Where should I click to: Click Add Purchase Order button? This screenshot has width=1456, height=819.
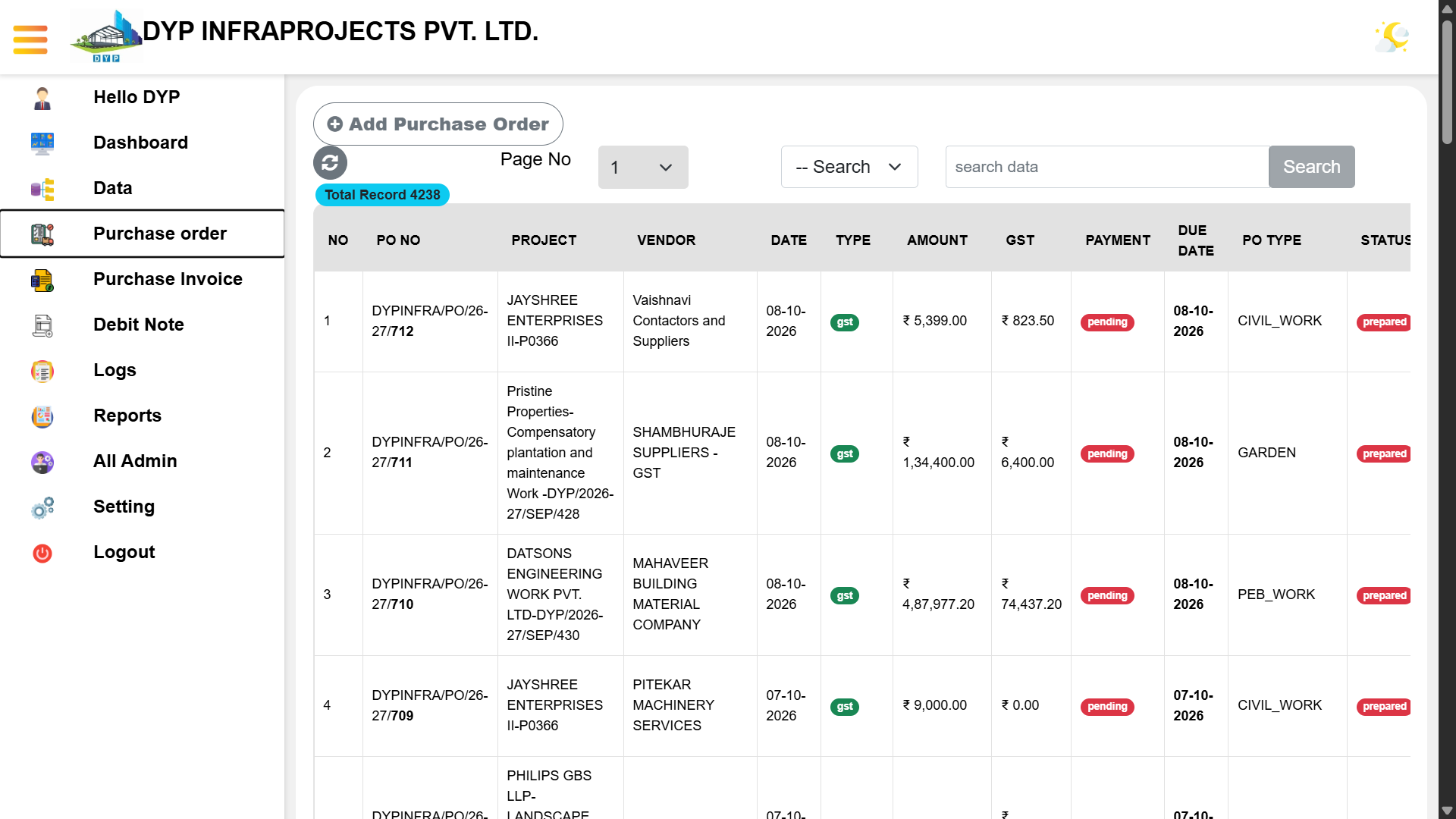(x=438, y=124)
